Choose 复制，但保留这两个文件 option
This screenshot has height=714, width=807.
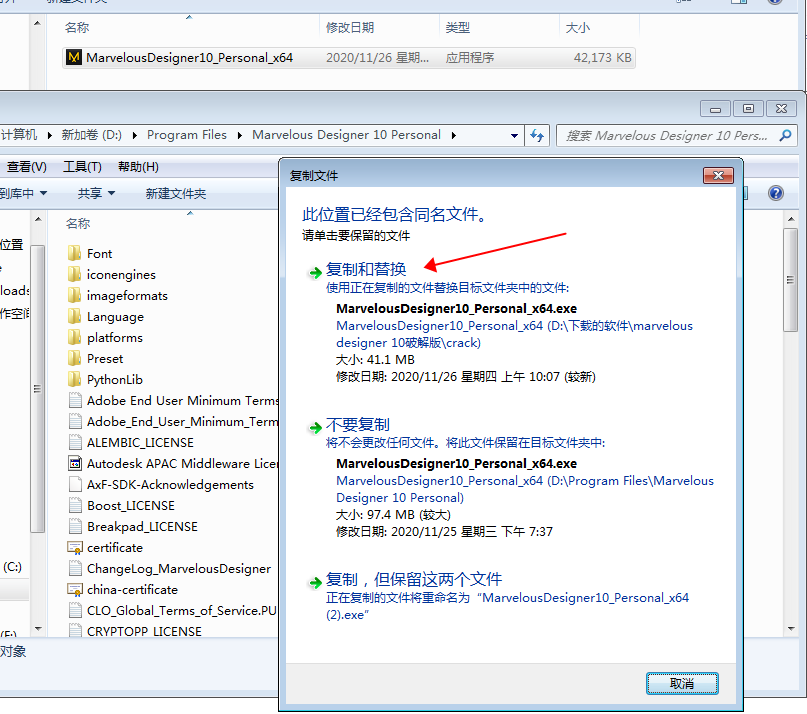[414, 580]
